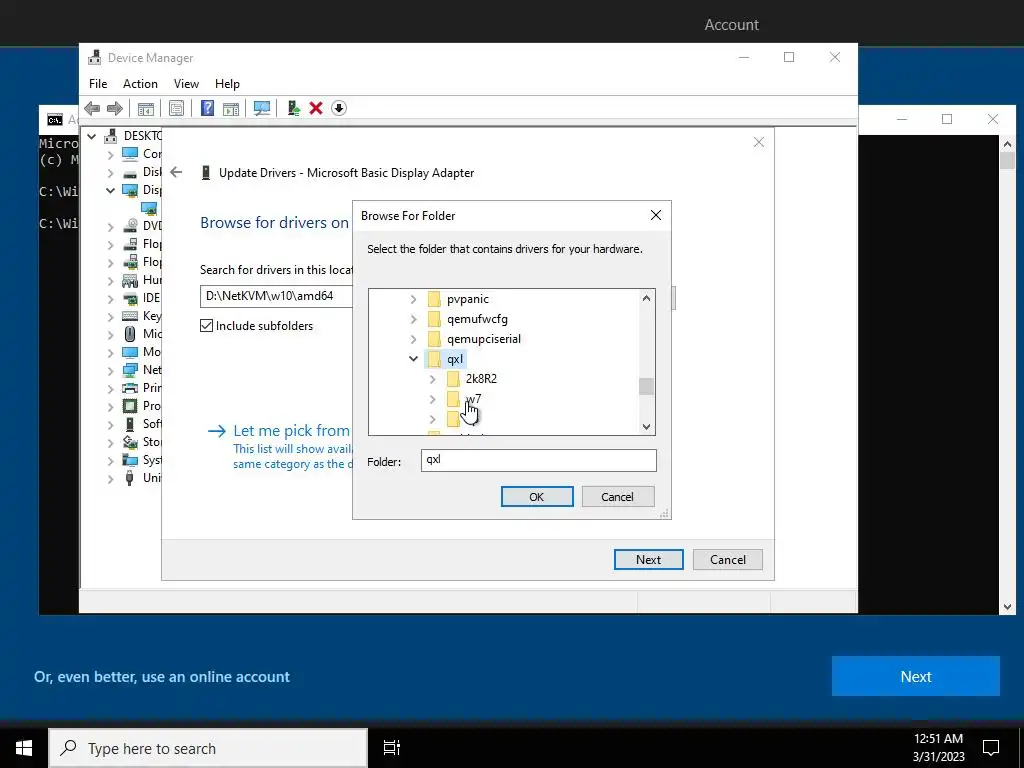Click the DVD drives category icon
This screenshot has height=768, width=1024.
[x=130, y=226]
